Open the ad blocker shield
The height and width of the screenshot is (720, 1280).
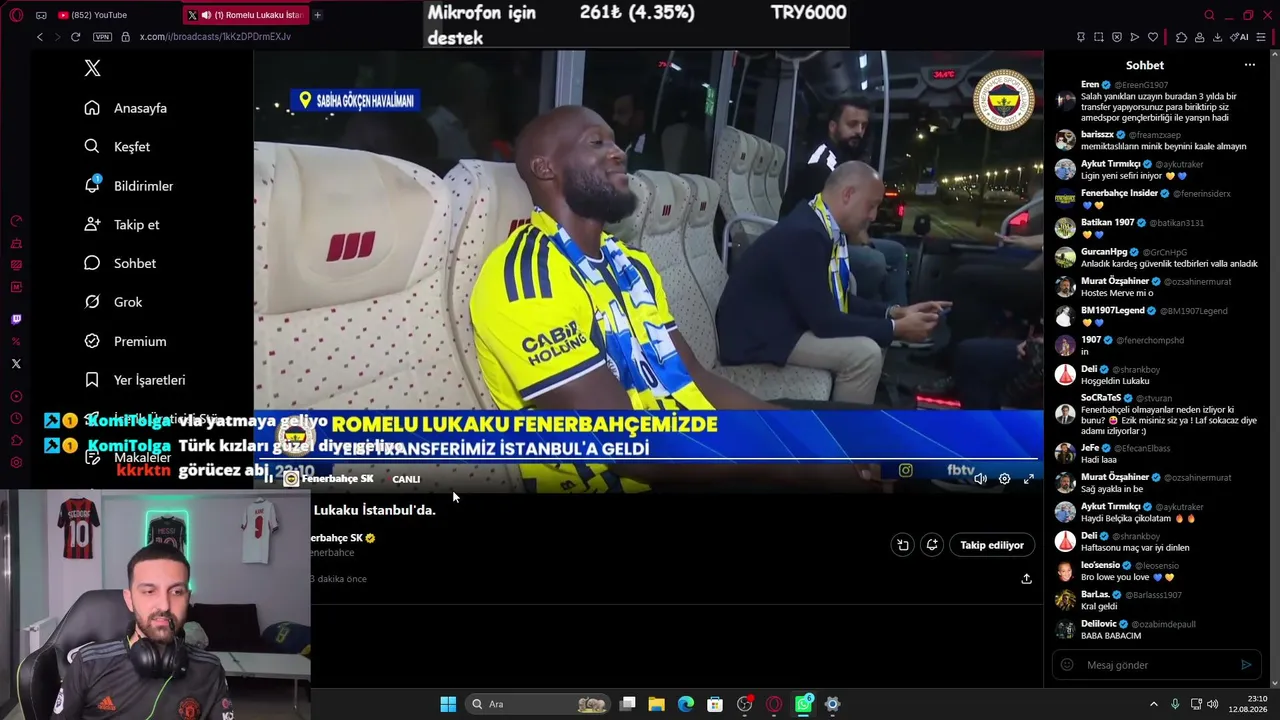coord(1117,37)
